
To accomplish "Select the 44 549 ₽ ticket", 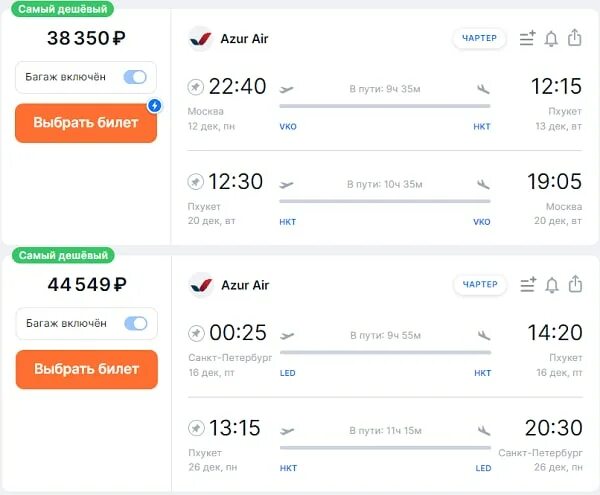I will 86,369.
